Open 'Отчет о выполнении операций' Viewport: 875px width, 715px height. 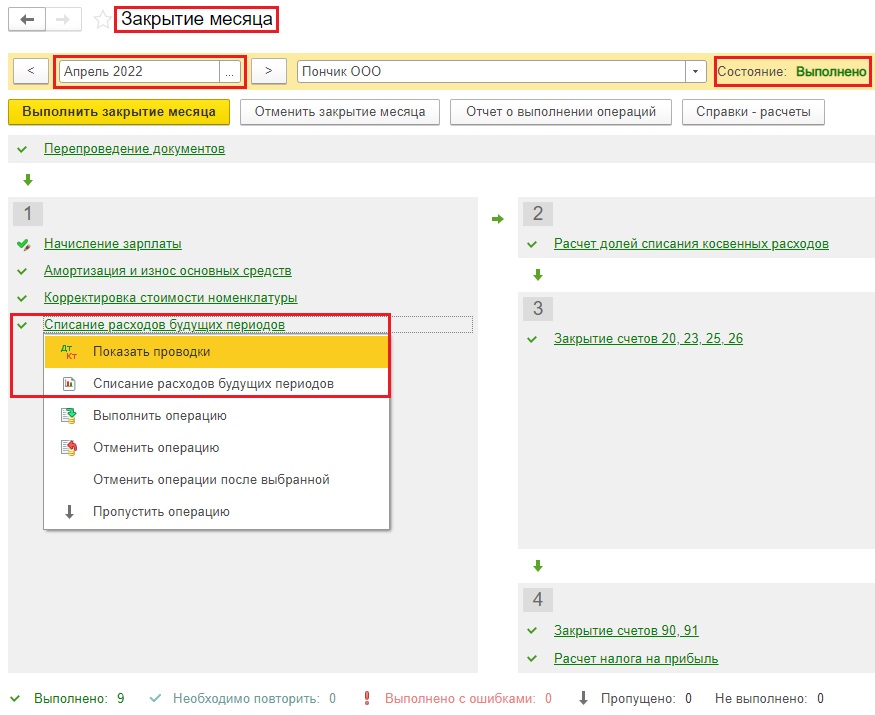561,112
